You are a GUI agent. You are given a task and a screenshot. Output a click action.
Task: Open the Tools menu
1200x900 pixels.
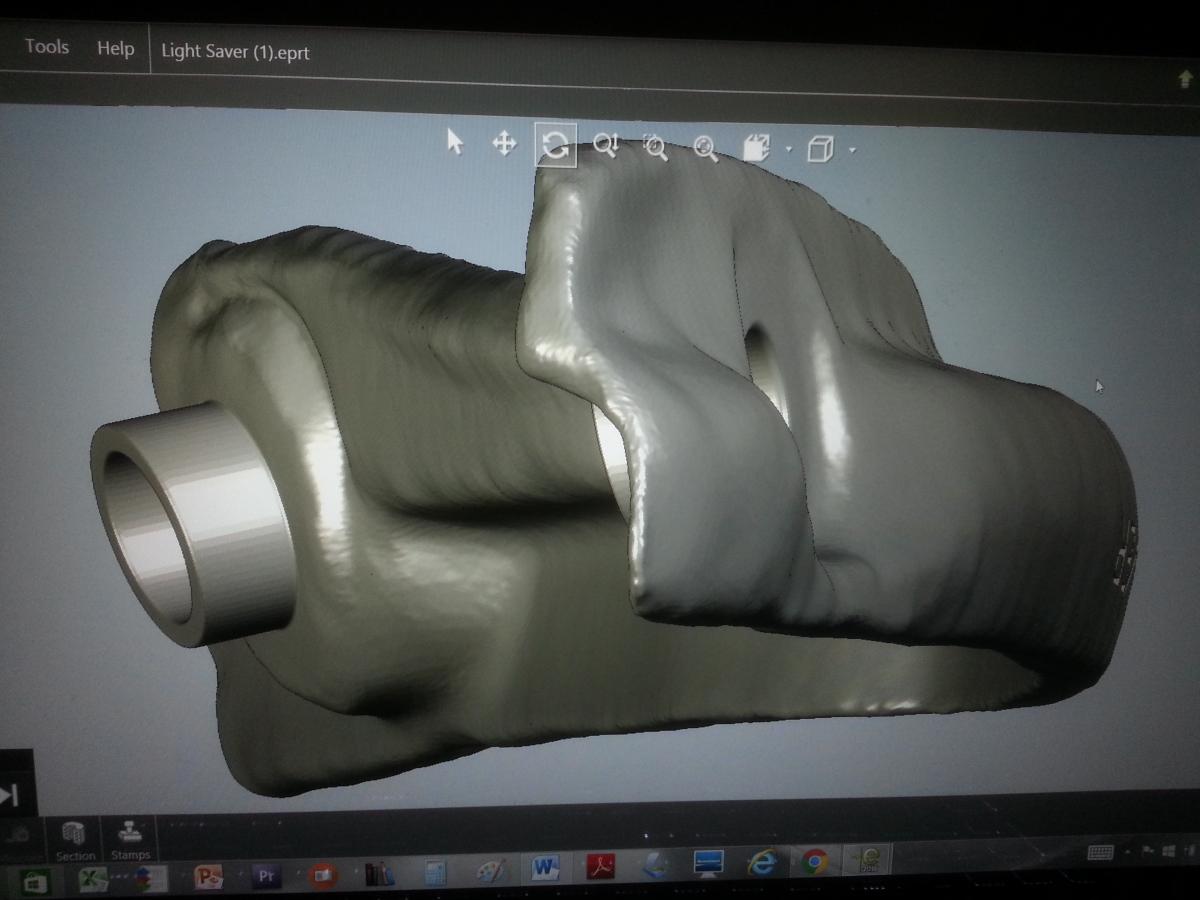point(47,47)
